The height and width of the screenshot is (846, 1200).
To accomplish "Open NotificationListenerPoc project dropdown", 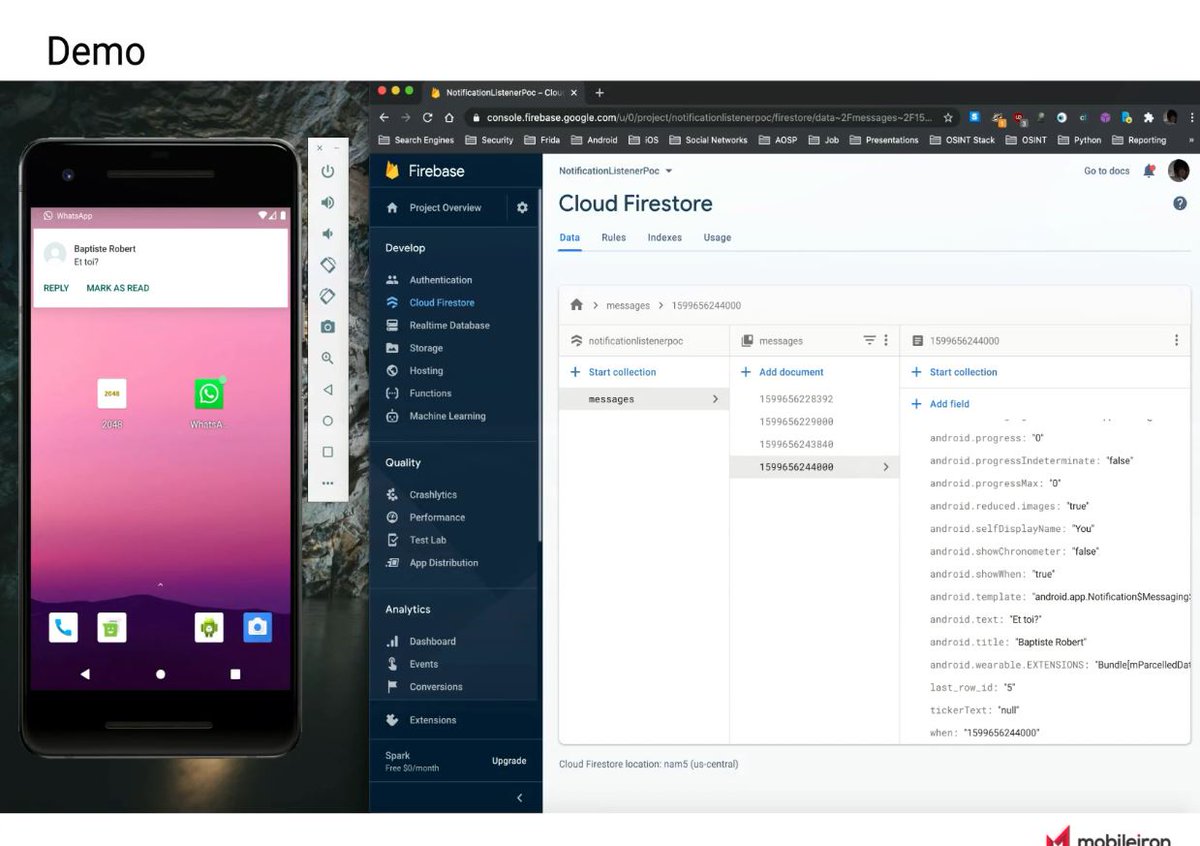I will (x=615, y=171).
